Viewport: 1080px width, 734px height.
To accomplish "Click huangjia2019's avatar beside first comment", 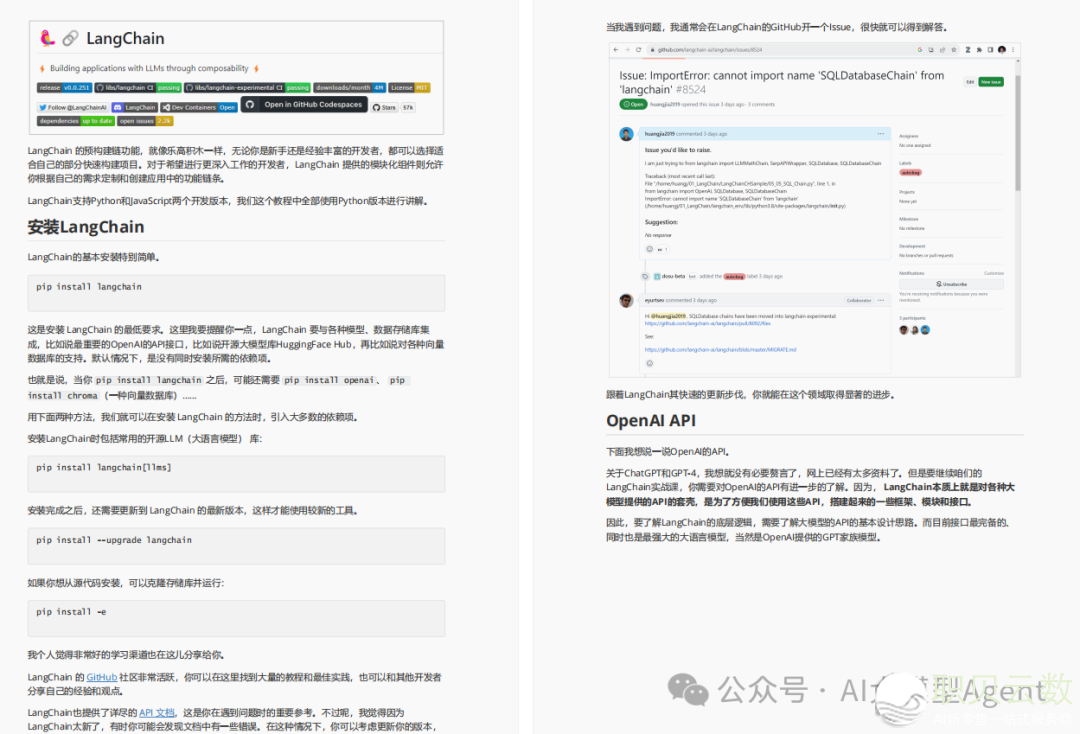I will pos(626,134).
